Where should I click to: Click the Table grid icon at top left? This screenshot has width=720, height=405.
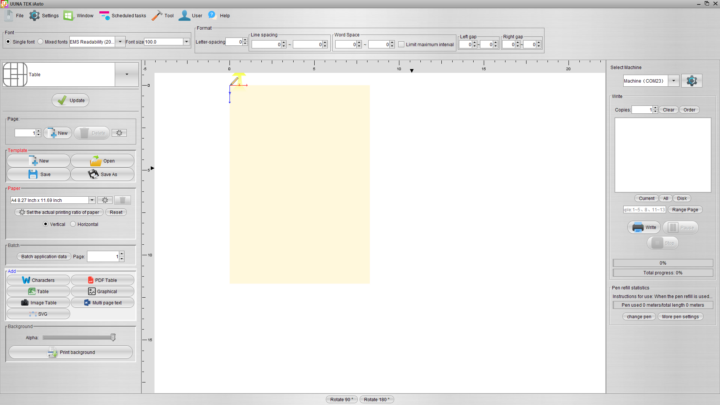15,74
